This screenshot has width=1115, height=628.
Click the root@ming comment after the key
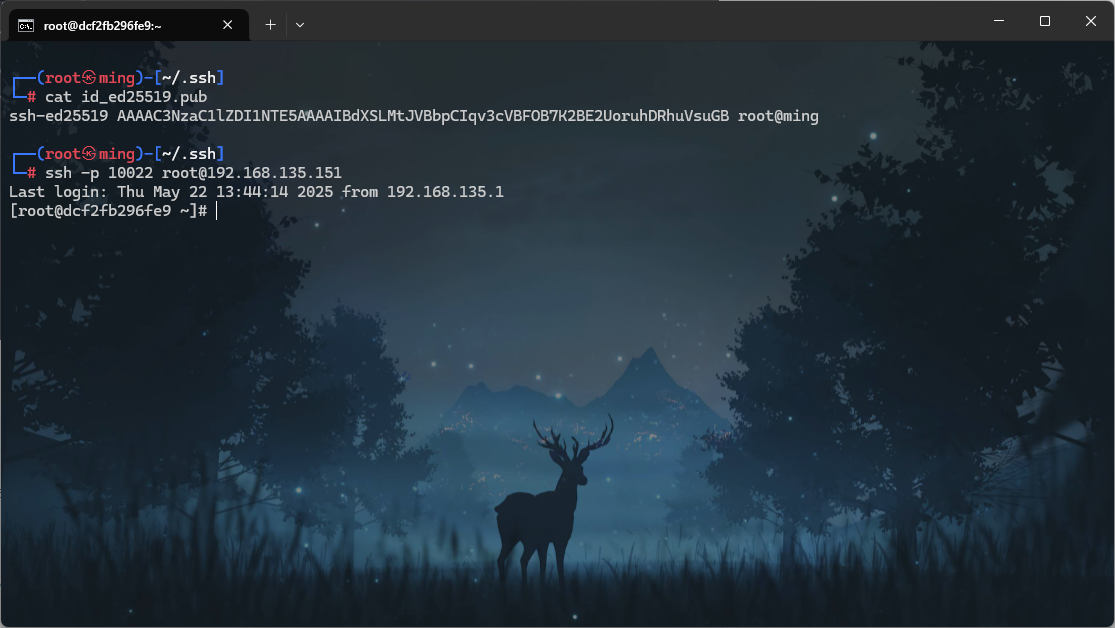point(777,116)
